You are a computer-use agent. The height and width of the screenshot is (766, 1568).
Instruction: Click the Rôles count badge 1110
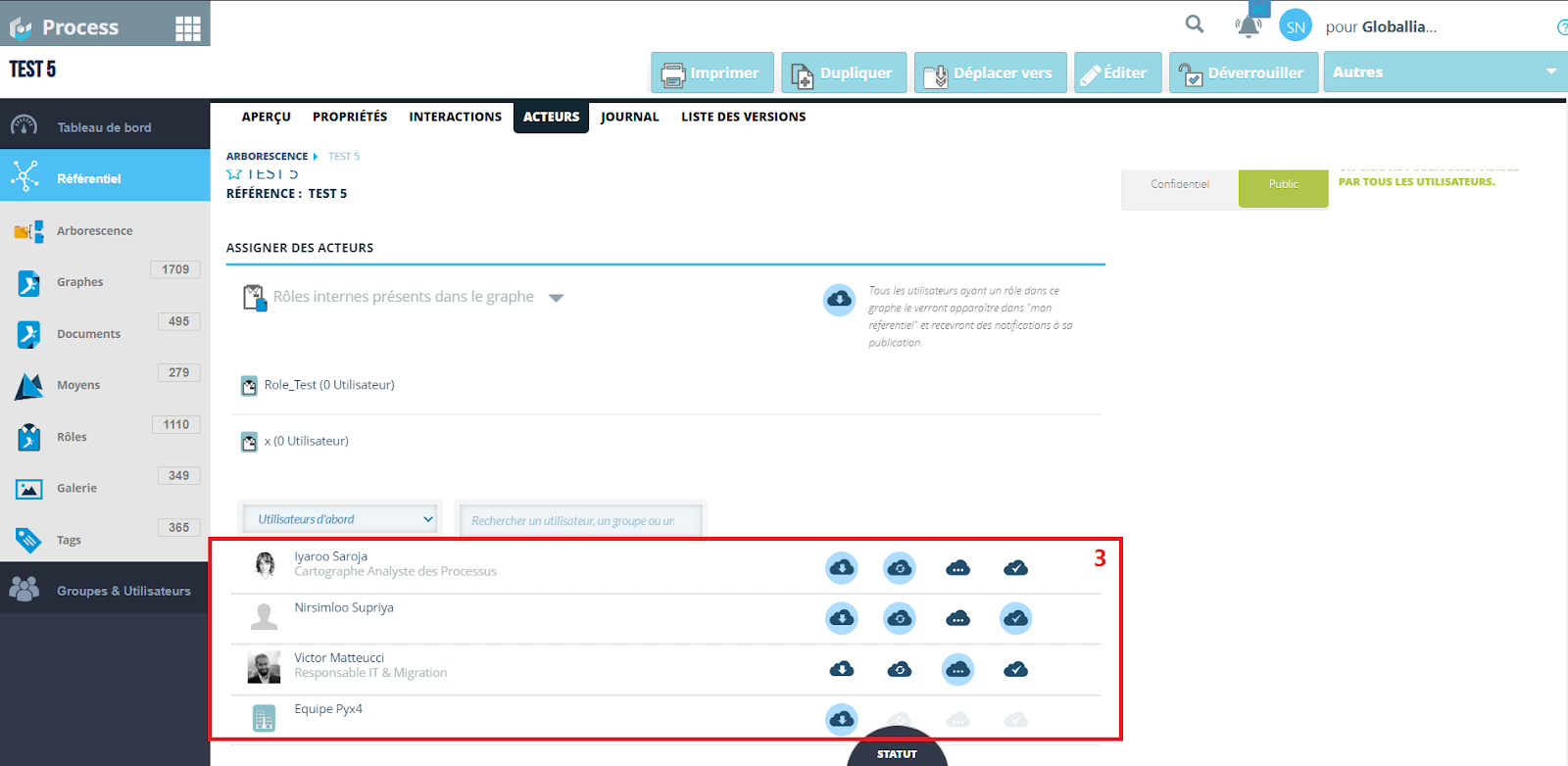pyautogui.click(x=176, y=424)
